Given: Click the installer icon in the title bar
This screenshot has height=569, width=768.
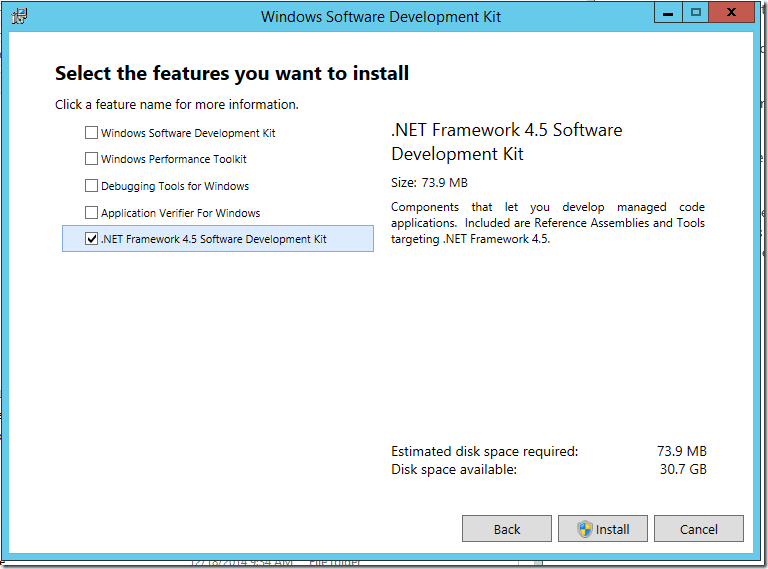Looking at the screenshot, I should click(x=19, y=16).
